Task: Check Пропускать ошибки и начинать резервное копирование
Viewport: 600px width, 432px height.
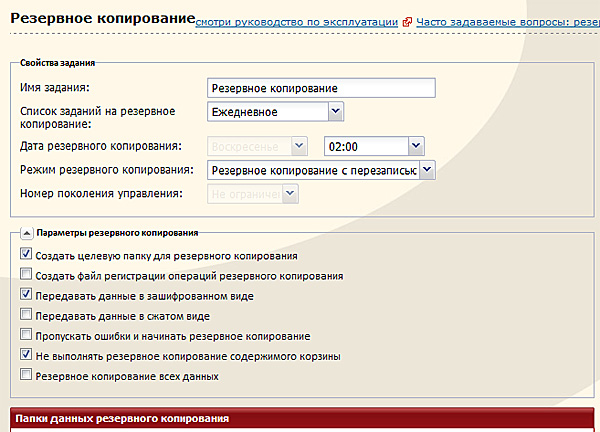Action: 26,336
